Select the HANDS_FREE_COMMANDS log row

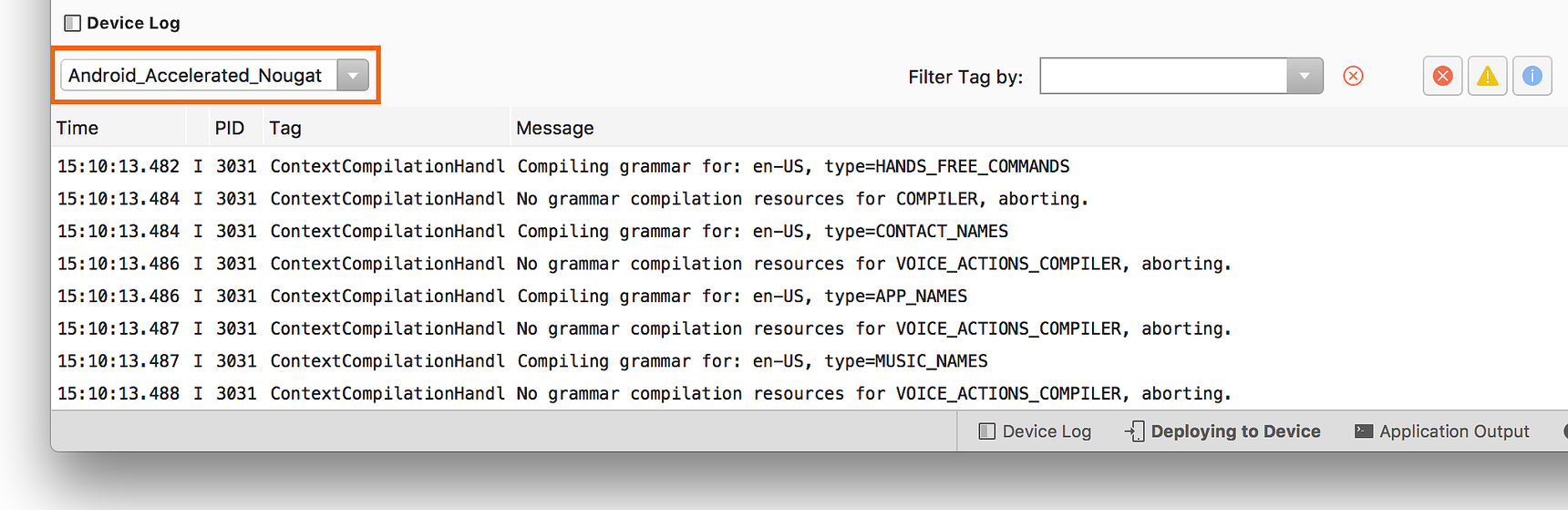pos(810,166)
